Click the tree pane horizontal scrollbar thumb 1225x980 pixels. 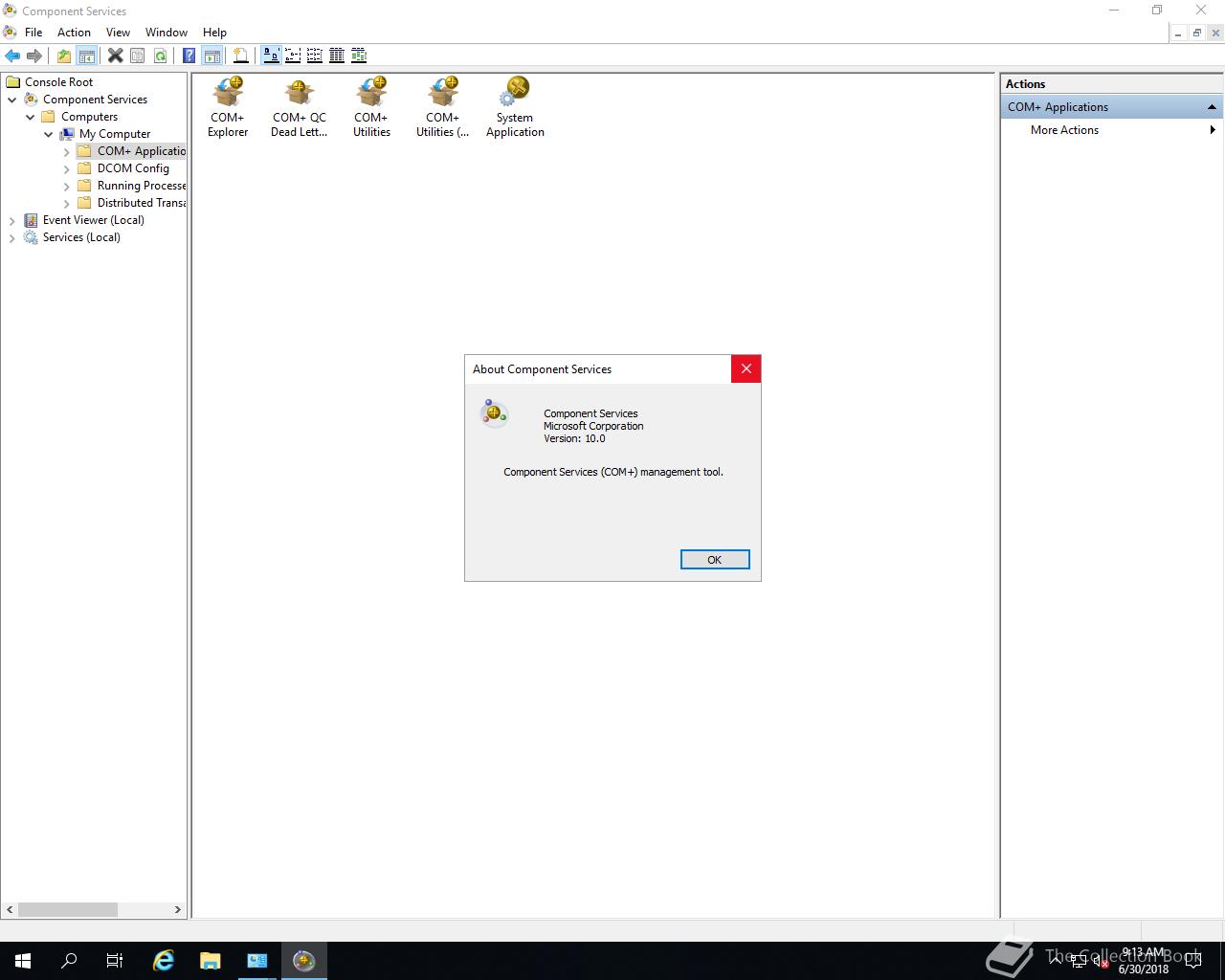click(67, 909)
